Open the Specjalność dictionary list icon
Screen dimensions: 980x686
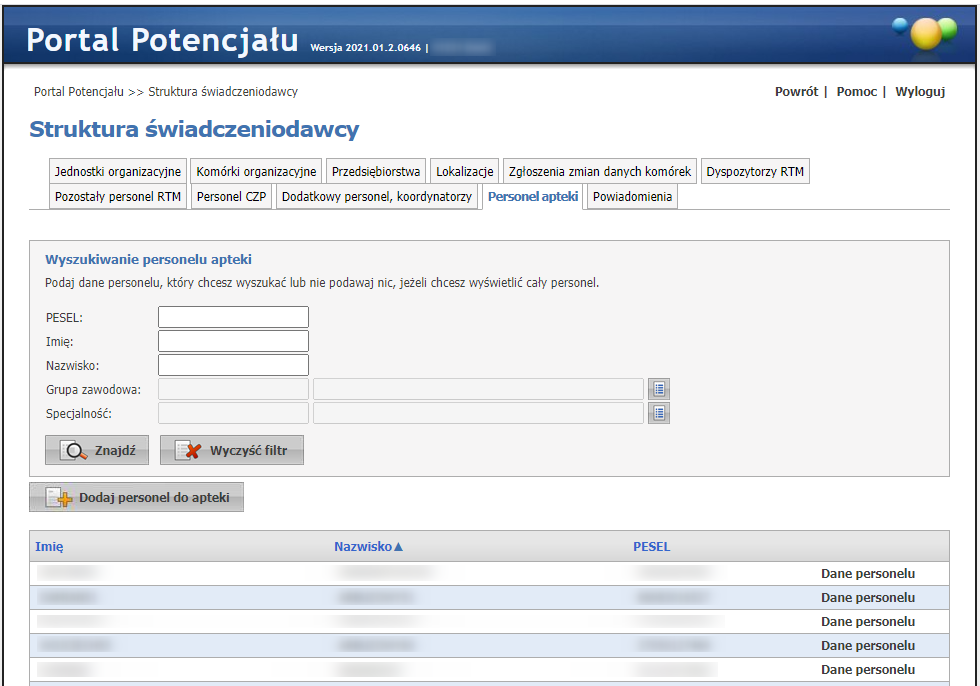coord(658,413)
